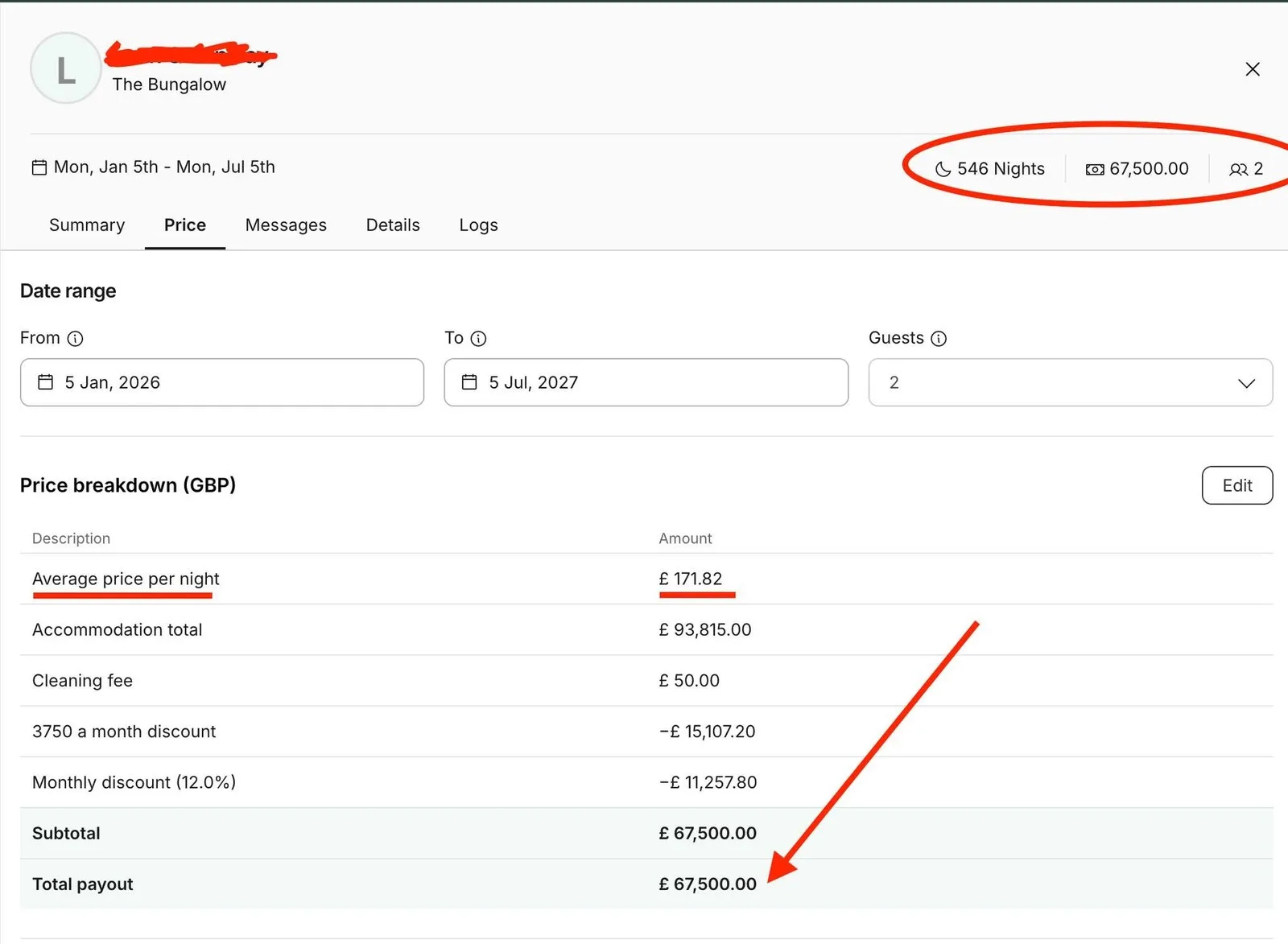
Task: Click the 'Monthly discount (12.0%)' label
Action: (x=134, y=782)
